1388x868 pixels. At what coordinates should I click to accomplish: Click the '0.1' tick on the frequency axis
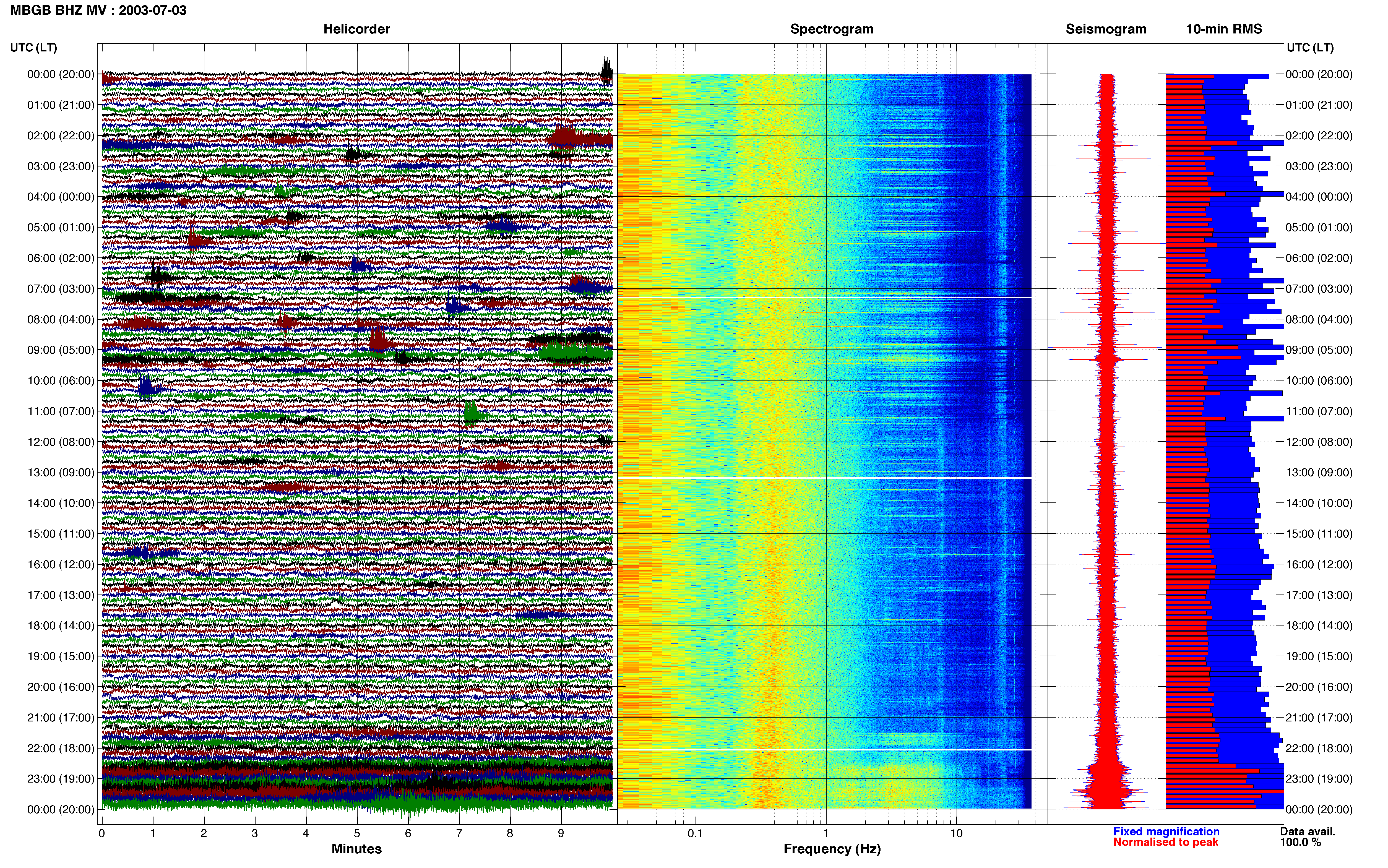tap(695, 833)
